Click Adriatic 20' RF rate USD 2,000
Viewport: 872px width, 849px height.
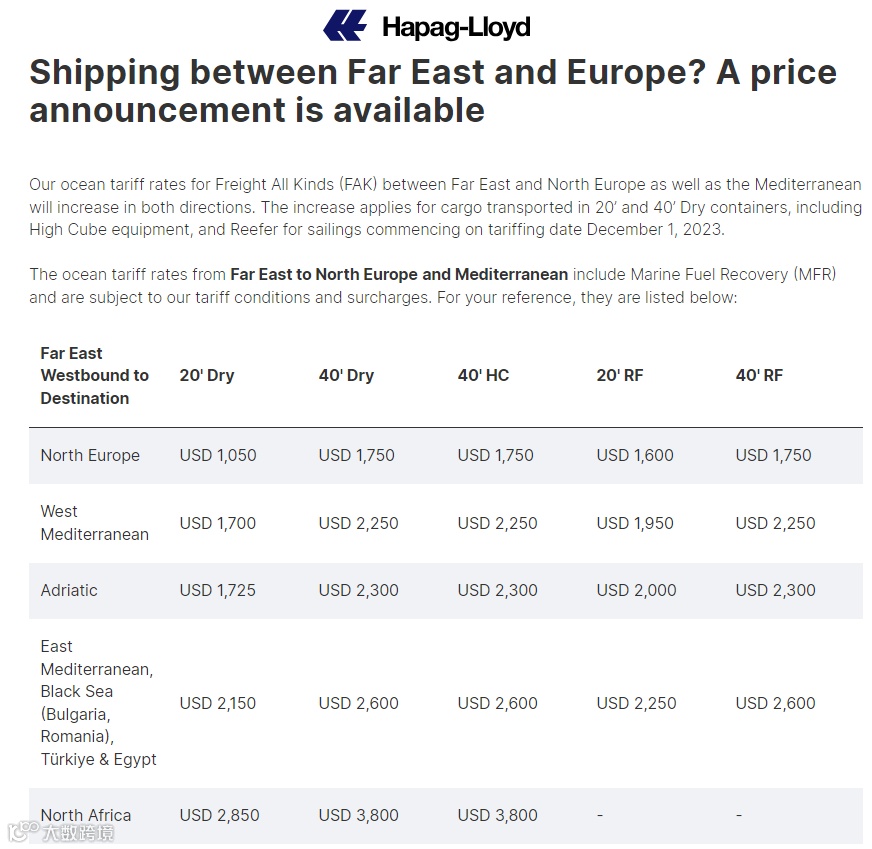click(636, 590)
